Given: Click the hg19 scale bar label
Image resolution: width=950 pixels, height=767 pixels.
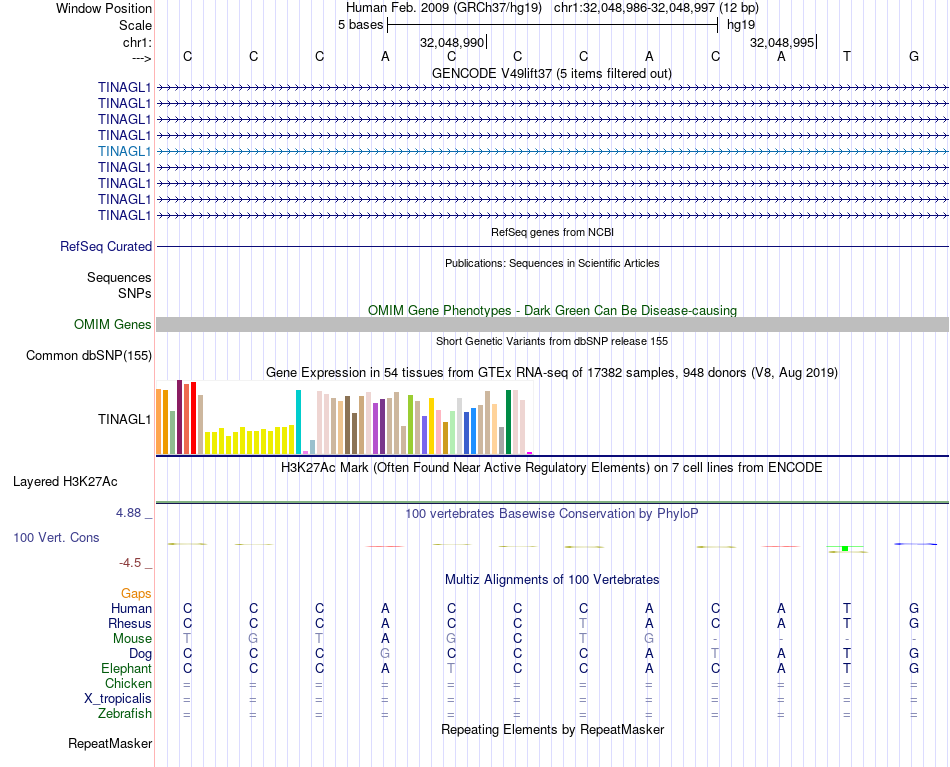Looking at the screenshot, I should (741, 24).
